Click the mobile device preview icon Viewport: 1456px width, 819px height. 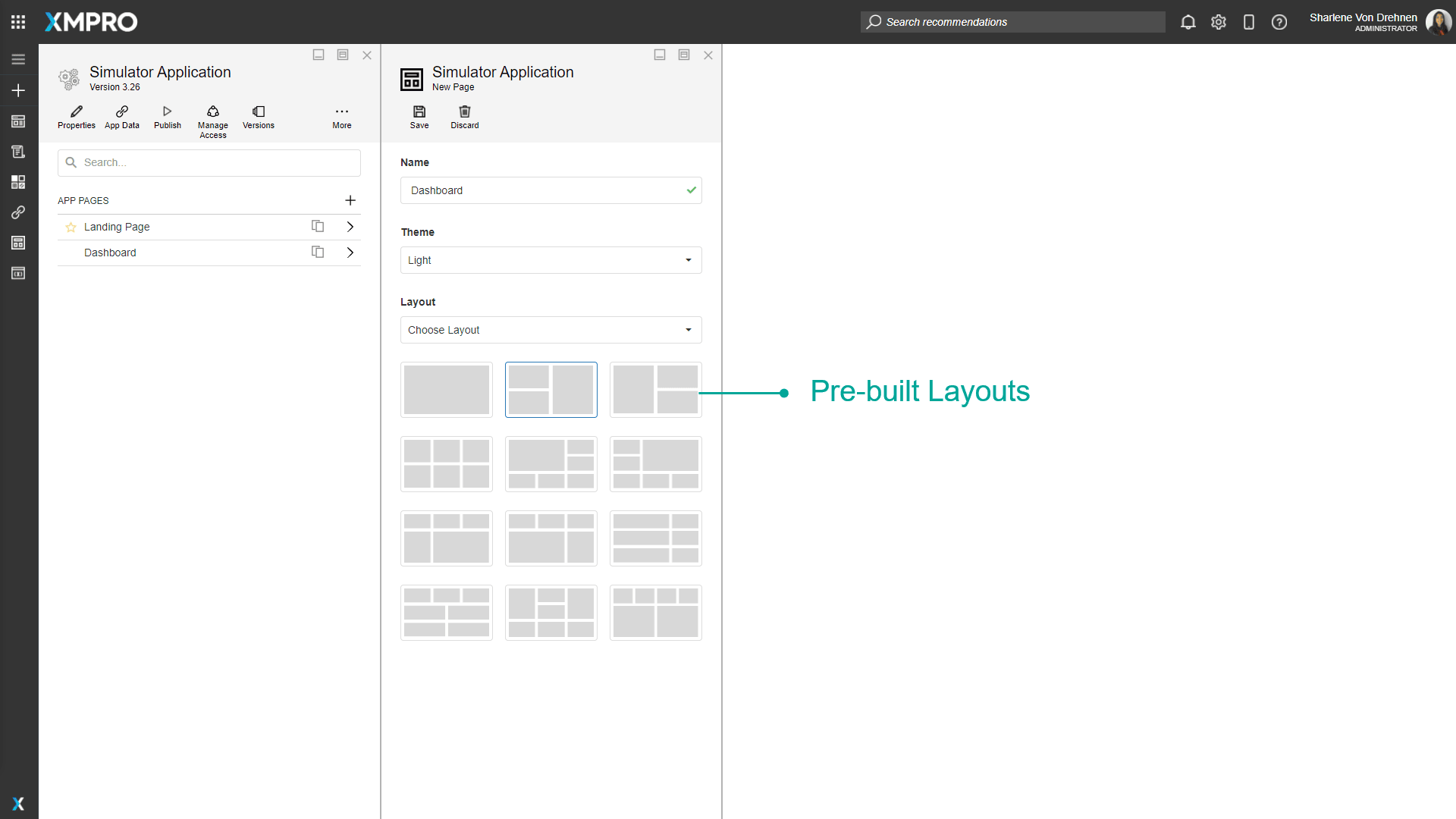coord(1249,22)
